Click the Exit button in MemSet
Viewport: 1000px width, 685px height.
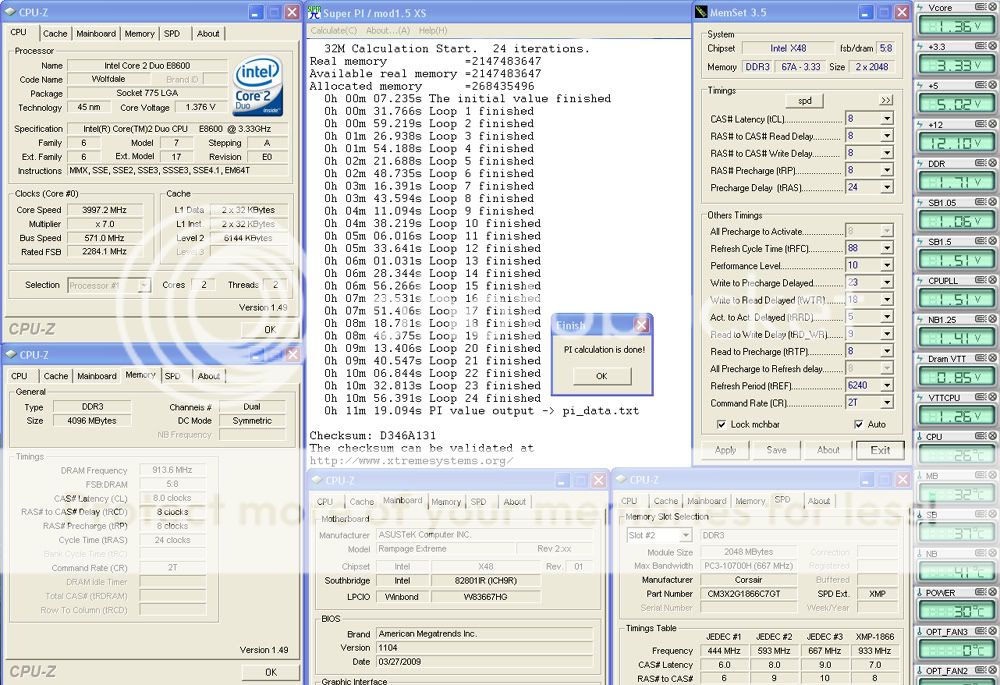coord(880,450)
